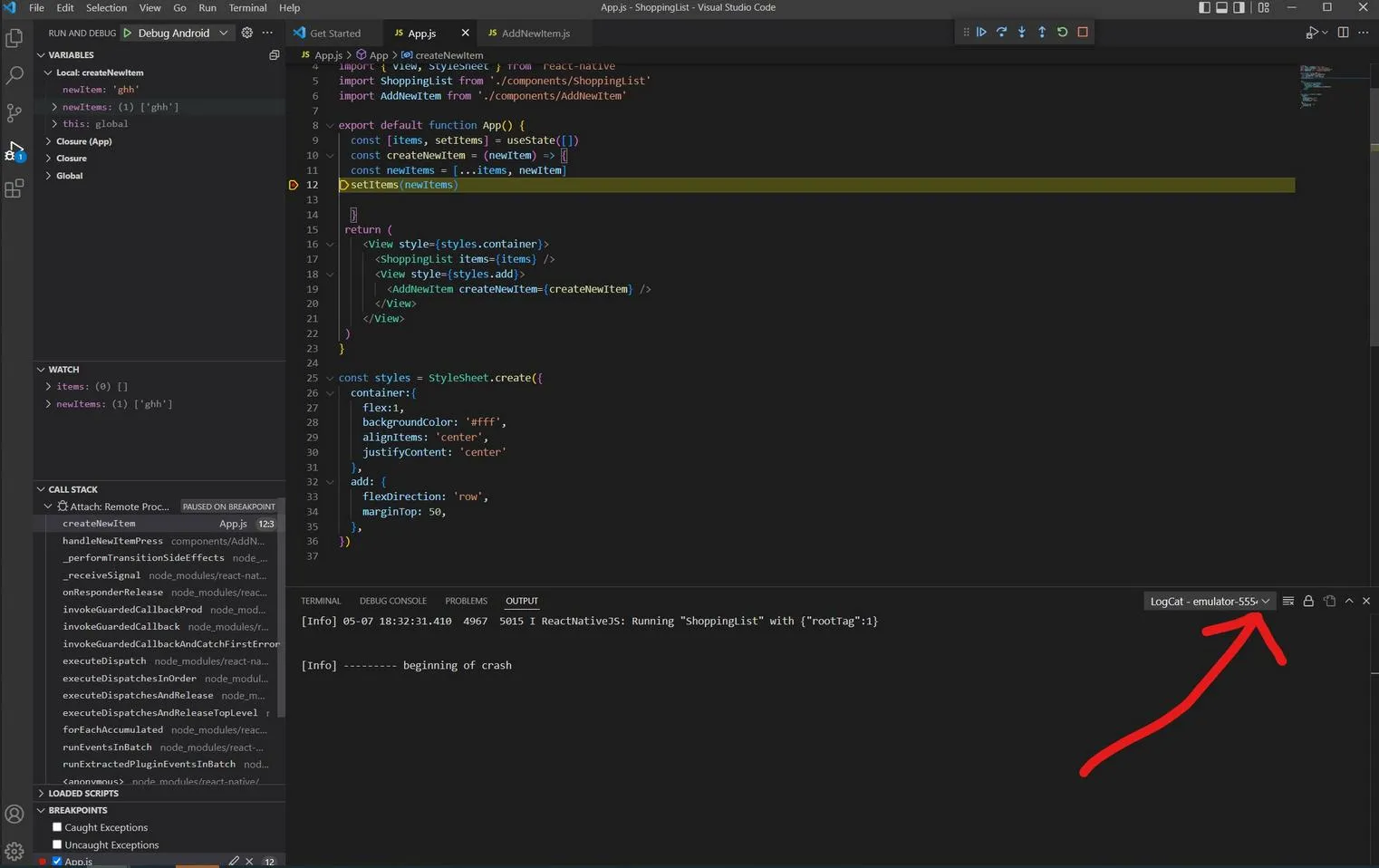Select handleNewItemPress call stack frame

coord(112,541)
